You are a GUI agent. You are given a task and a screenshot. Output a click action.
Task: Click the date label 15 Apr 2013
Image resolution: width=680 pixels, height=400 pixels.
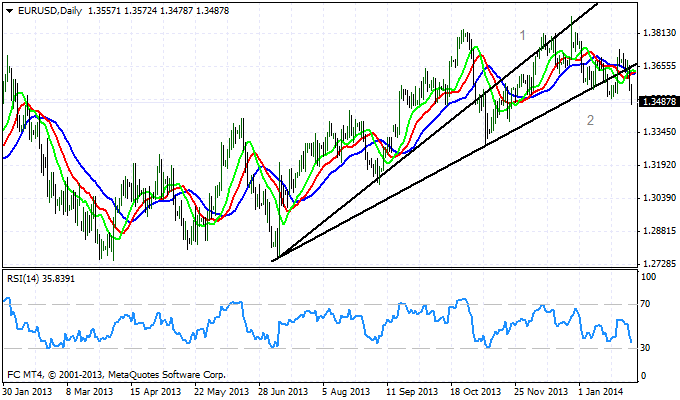click(155, 392)
